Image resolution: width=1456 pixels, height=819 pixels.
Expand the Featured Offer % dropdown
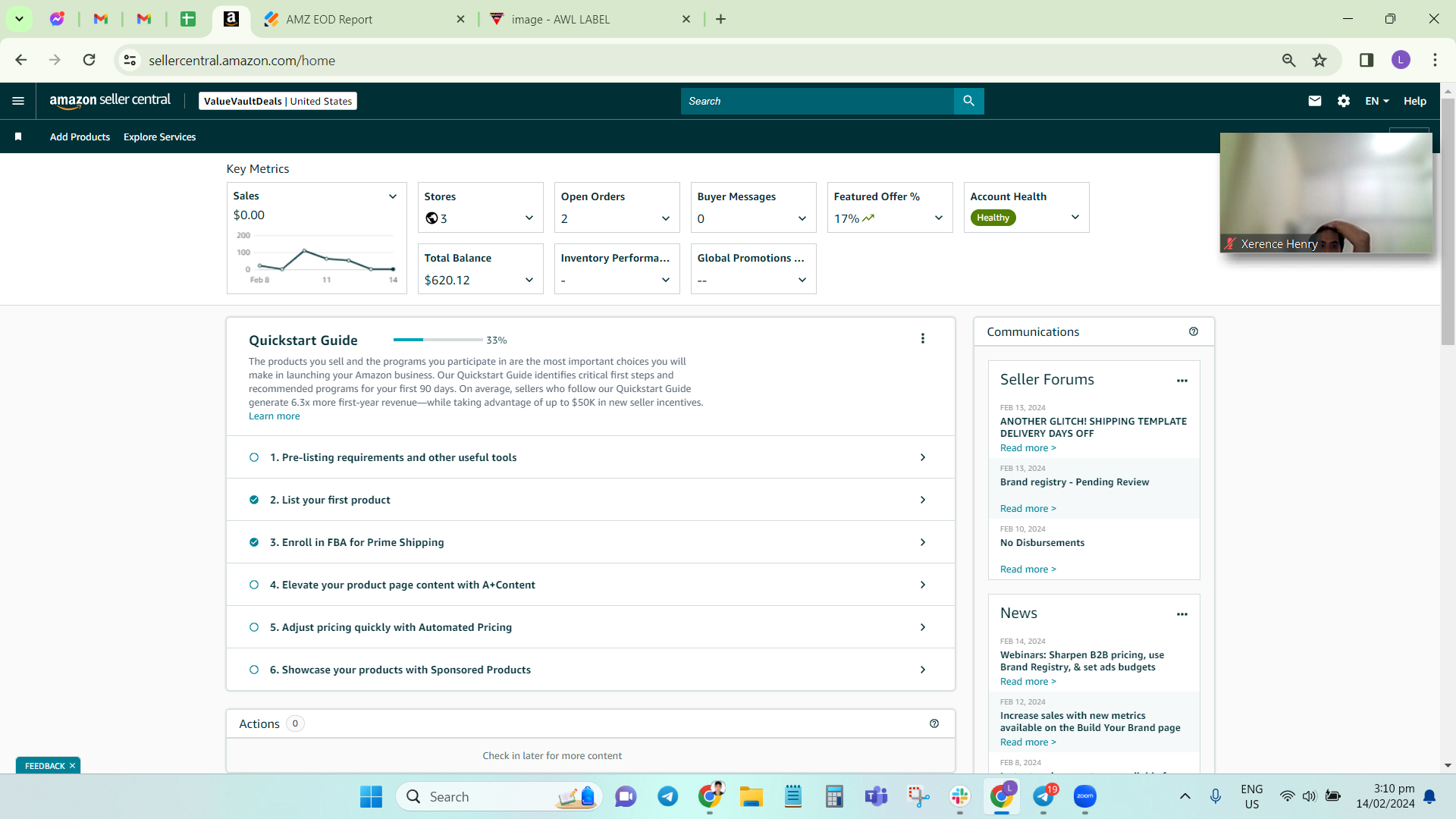point(939,218)
